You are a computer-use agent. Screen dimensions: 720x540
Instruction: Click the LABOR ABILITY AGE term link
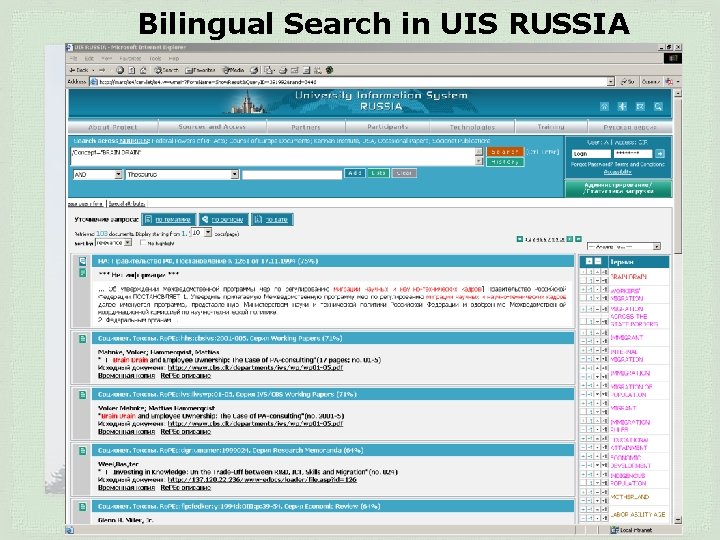coord(638,515)
